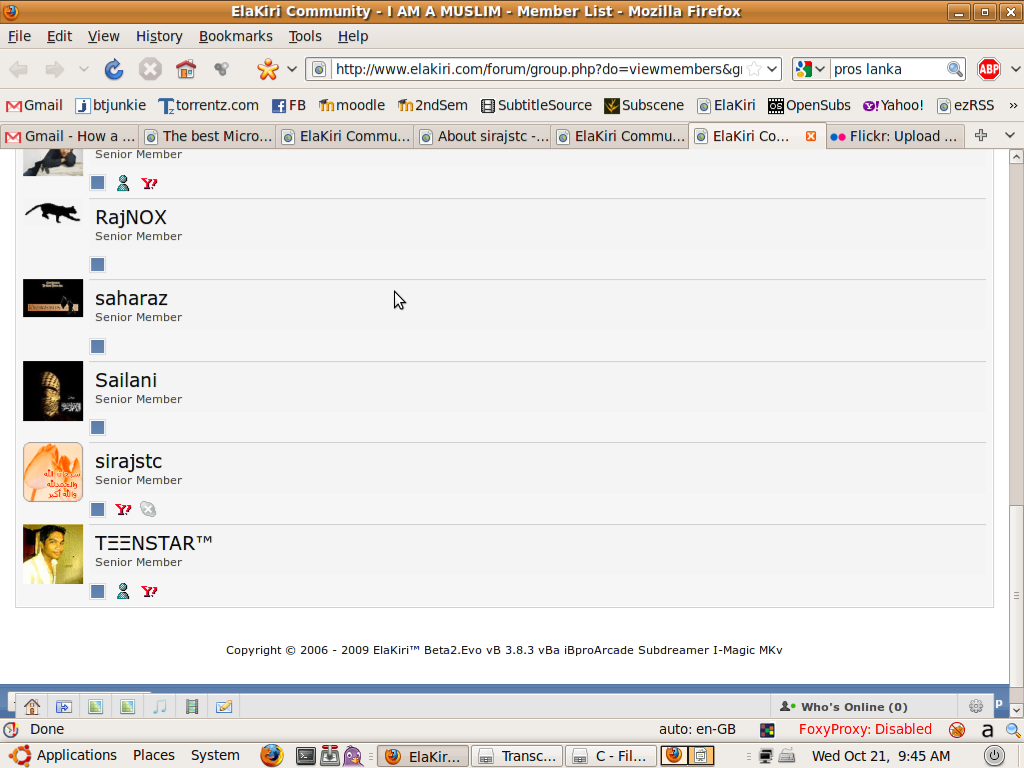This screenshot has width=1024, height=768.
Task: Click the green person icon under TEENSTAR
Action: 123,592
